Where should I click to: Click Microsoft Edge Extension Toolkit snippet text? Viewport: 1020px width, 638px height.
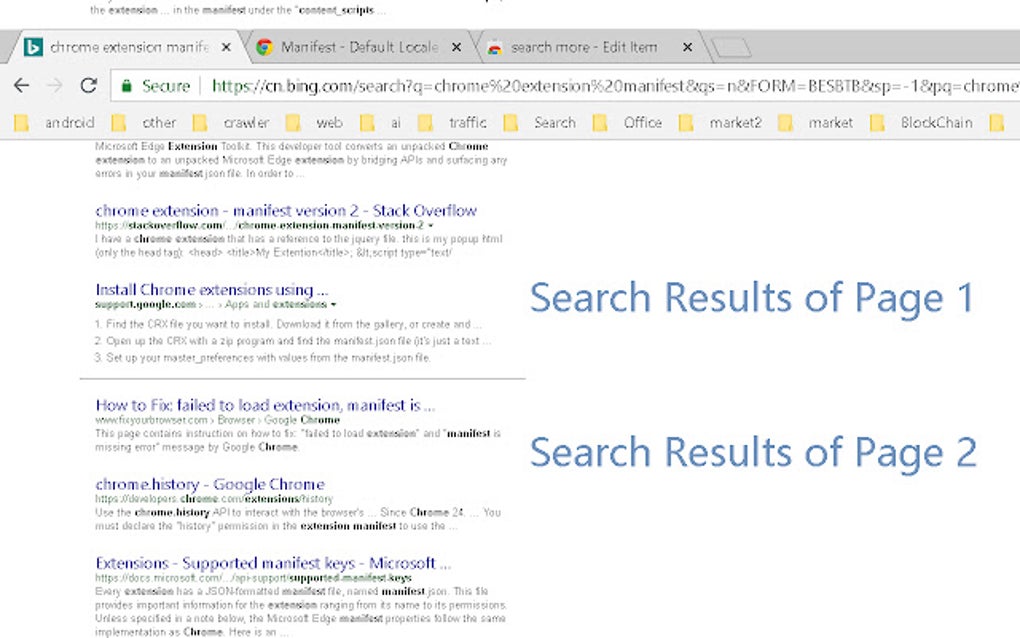301,160
